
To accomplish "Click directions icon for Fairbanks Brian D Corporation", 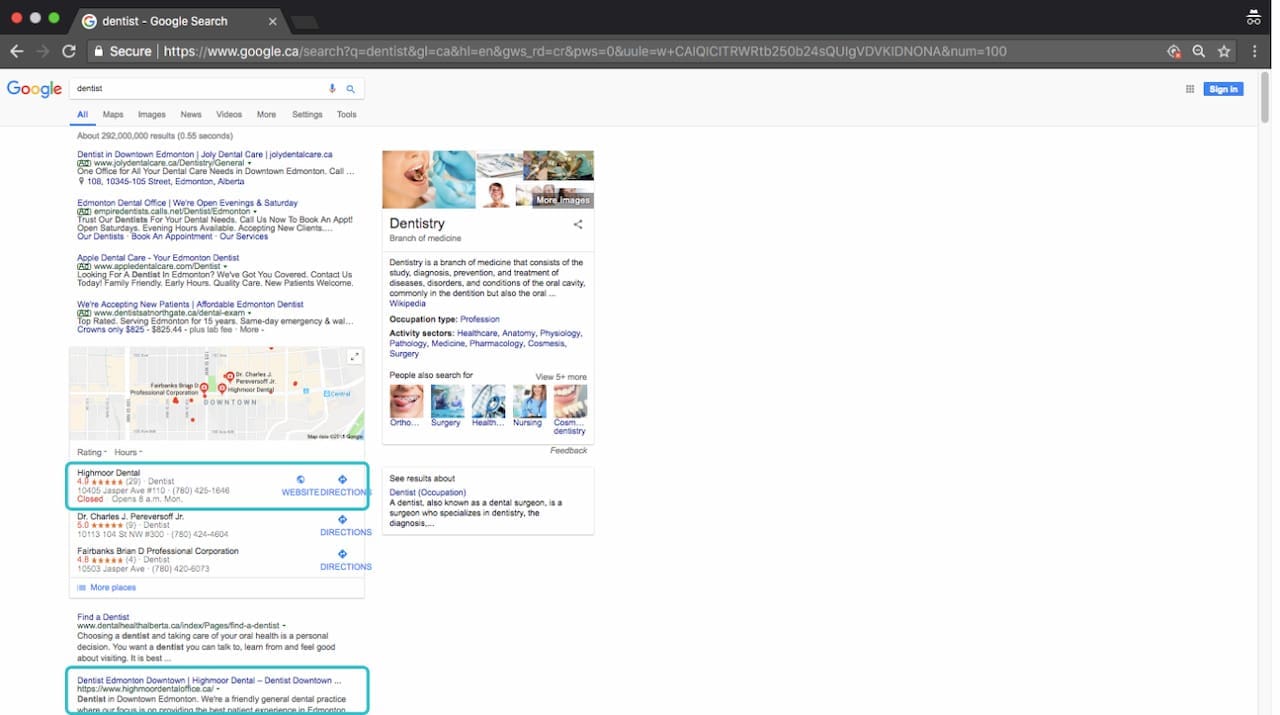I will pyautogui.click(x=342, y=554).
